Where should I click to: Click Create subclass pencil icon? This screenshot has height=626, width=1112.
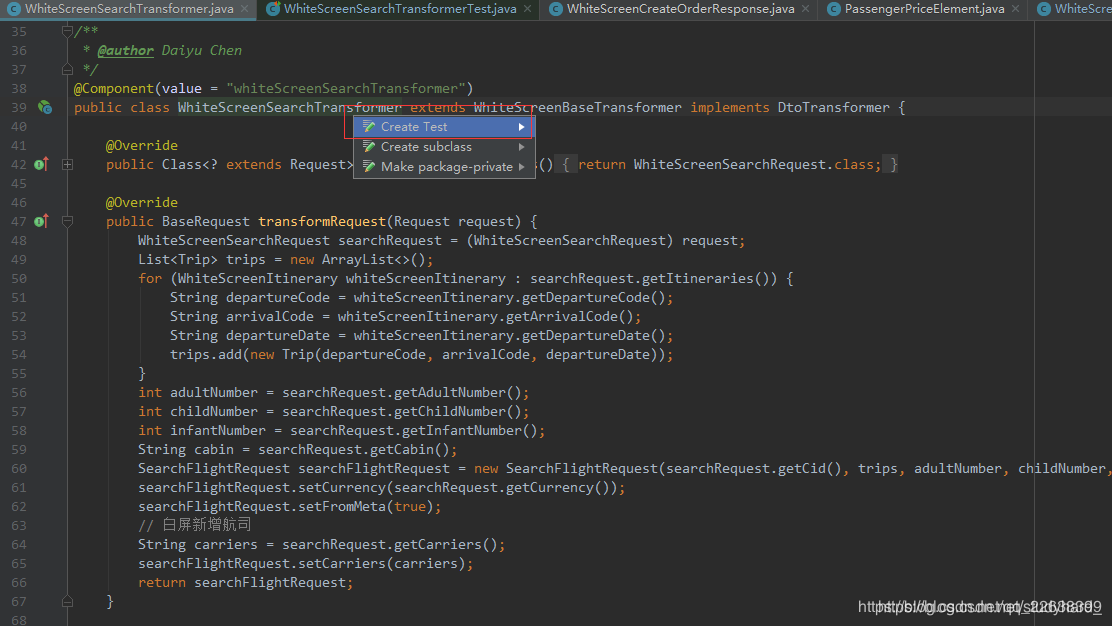coord(369,147)
